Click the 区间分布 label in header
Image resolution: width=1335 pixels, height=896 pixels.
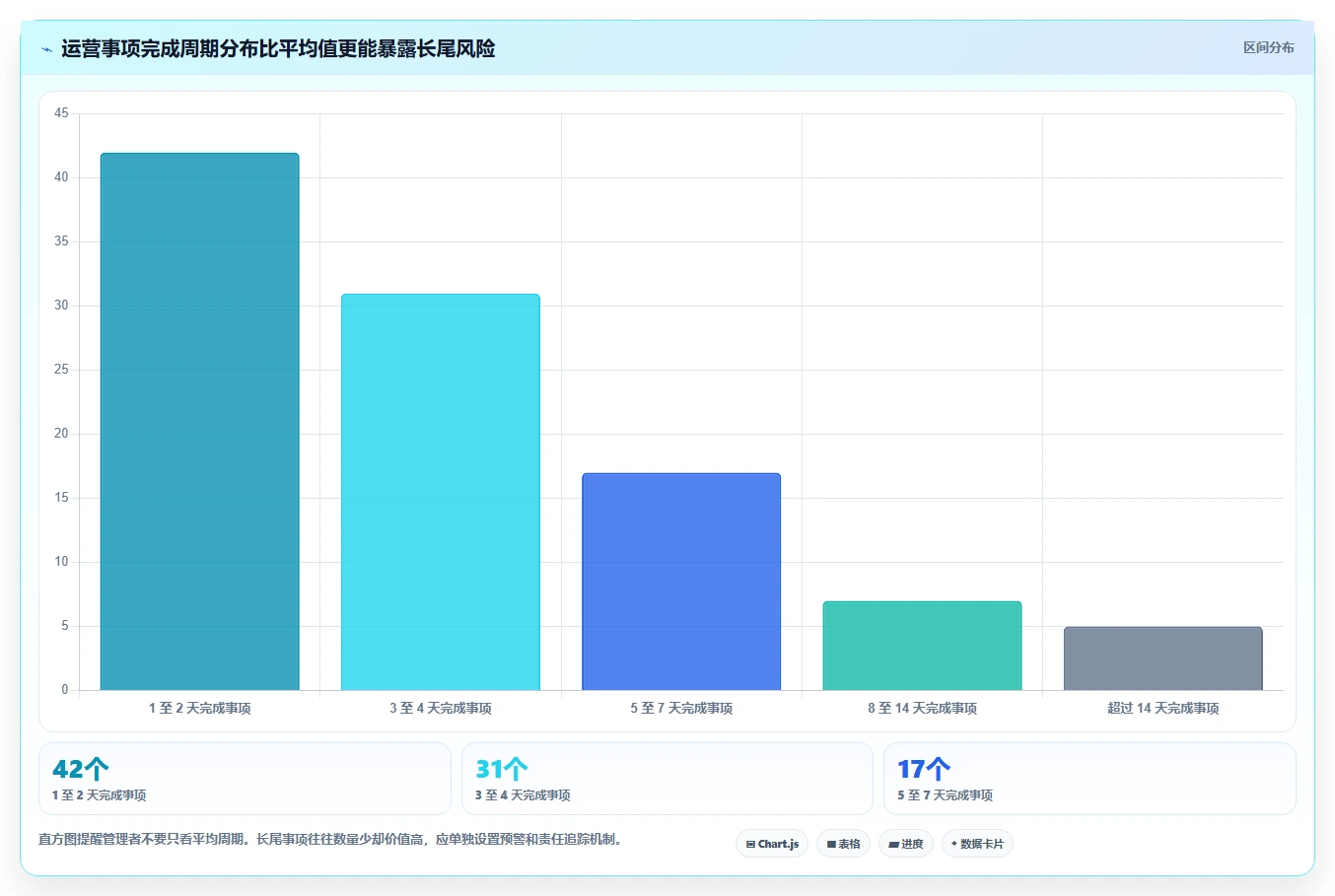1268,47
